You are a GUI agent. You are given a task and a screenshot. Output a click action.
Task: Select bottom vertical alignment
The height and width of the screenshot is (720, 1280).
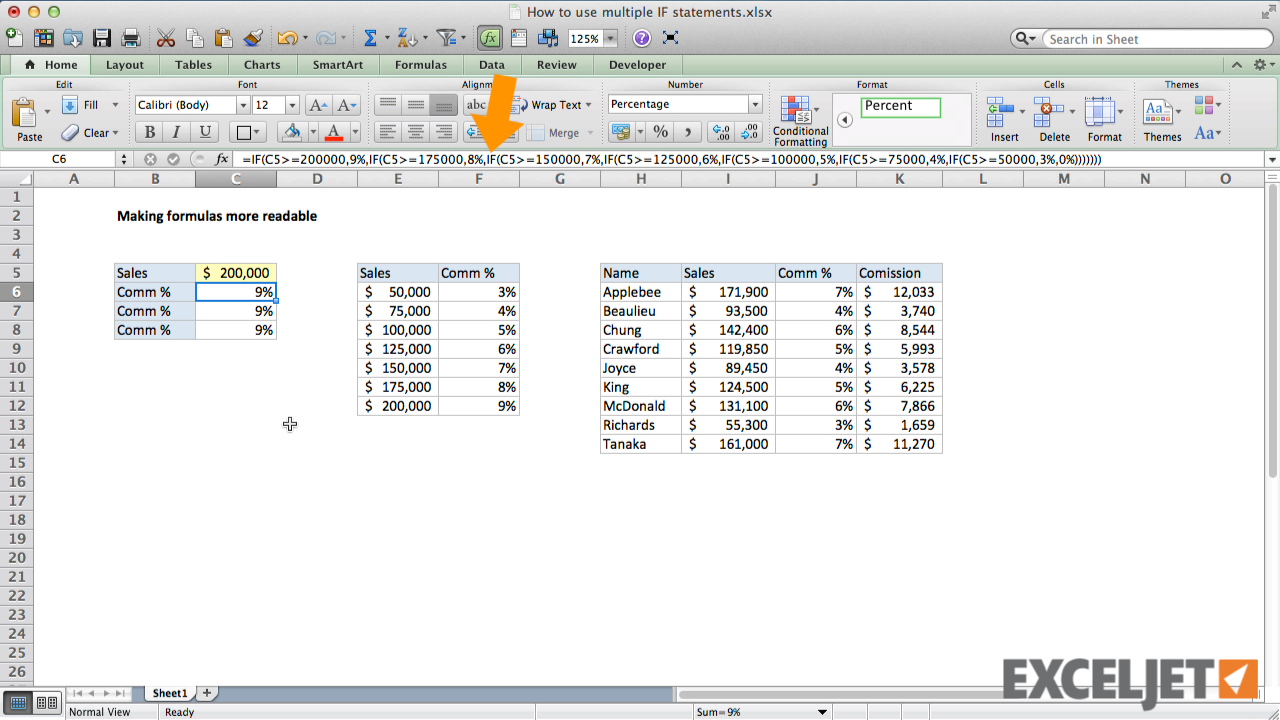[x=444, y=105]
